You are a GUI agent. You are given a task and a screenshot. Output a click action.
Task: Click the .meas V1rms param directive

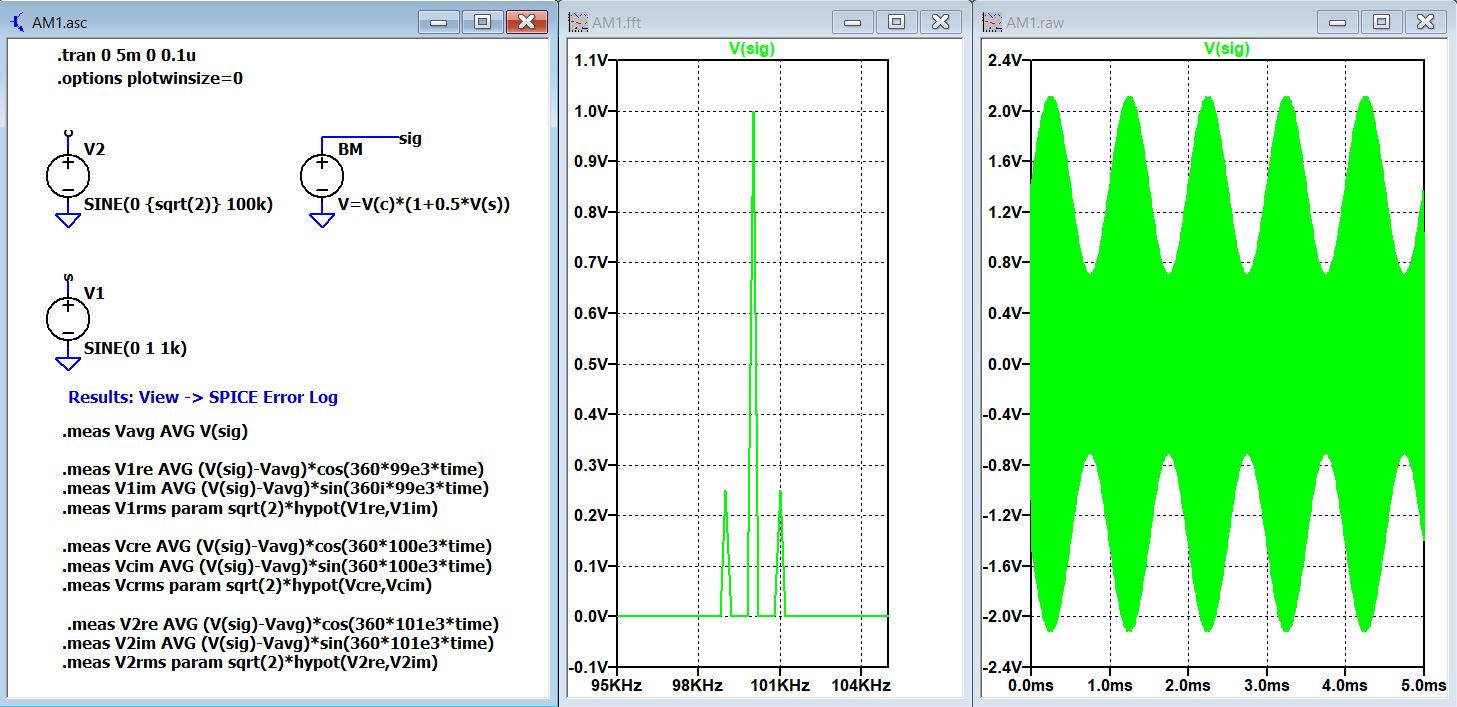click(x=250, y=508)
